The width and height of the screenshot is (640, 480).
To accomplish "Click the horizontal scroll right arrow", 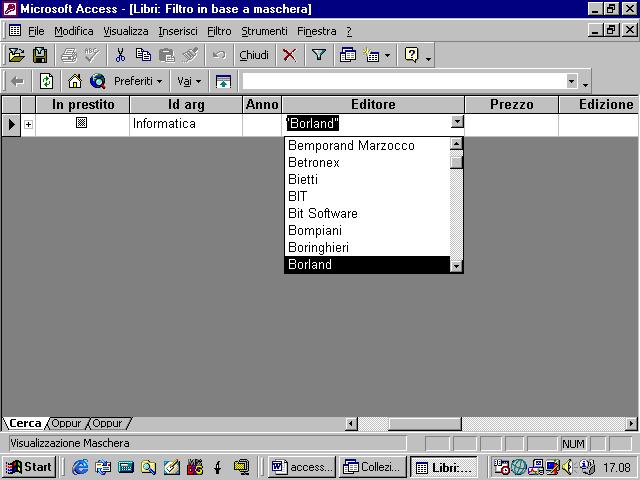I will click(x=631, y=424).
